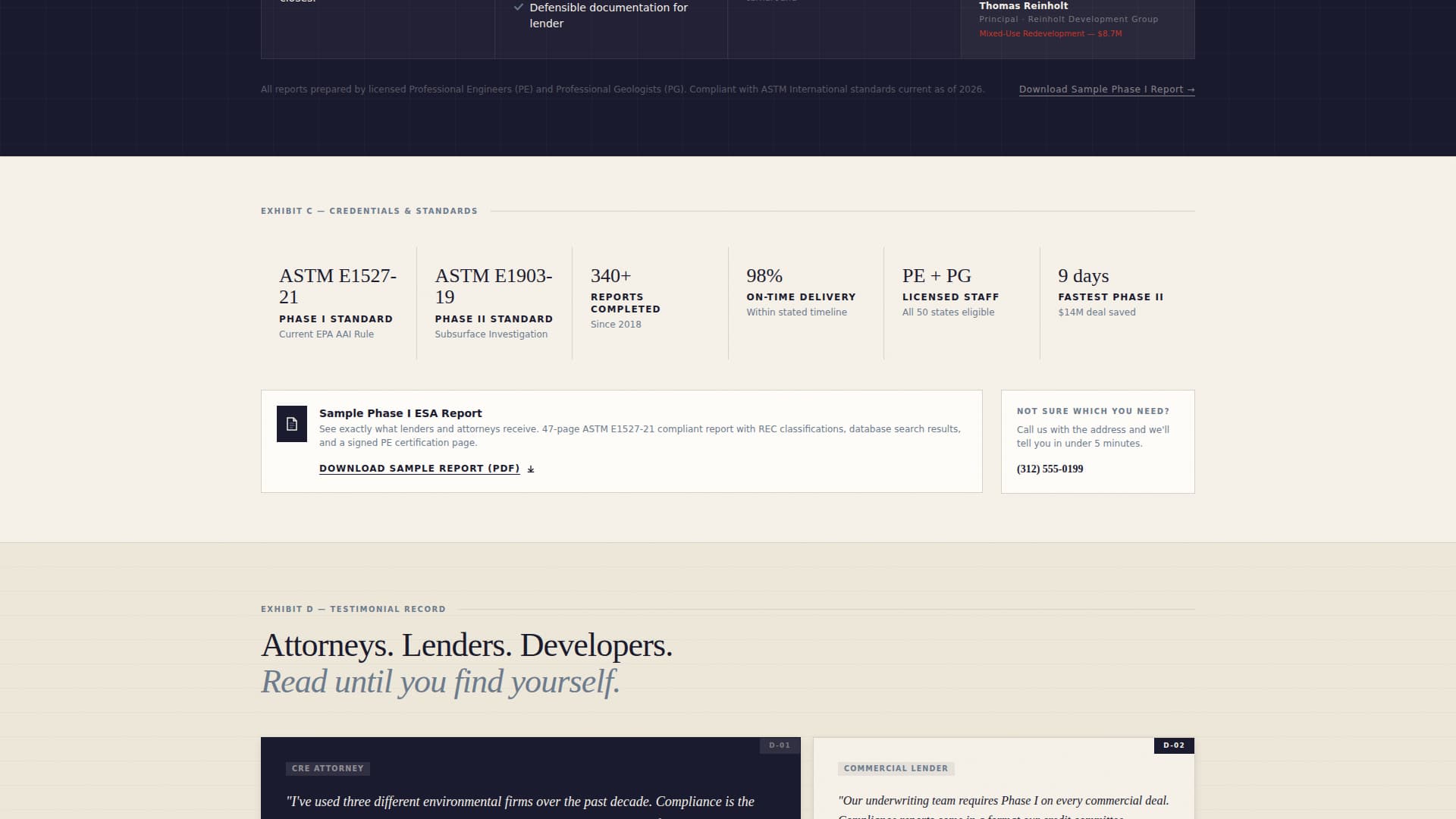
Task: Click the Mixed-Use Redevelopment — $8.7M red text
Action: (x=1050, y=33)
